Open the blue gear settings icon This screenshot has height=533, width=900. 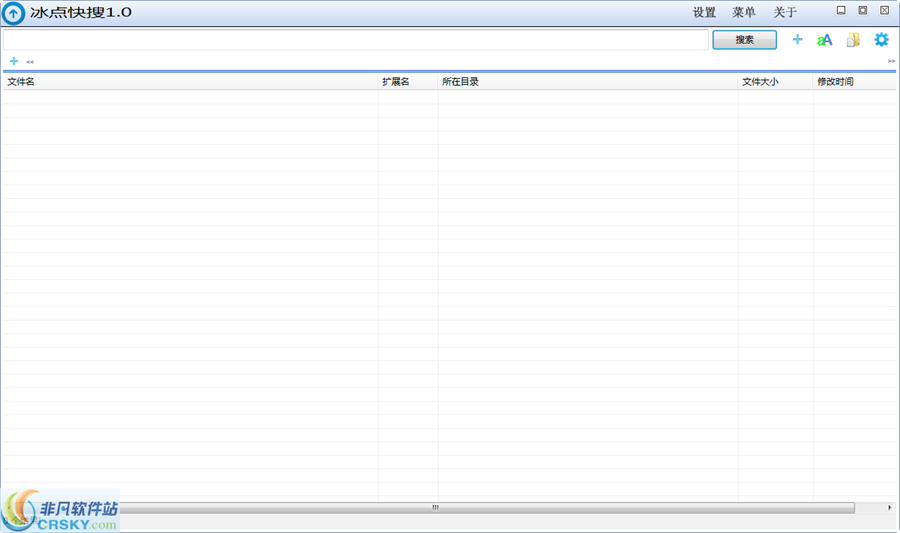[x=881, y=40]
